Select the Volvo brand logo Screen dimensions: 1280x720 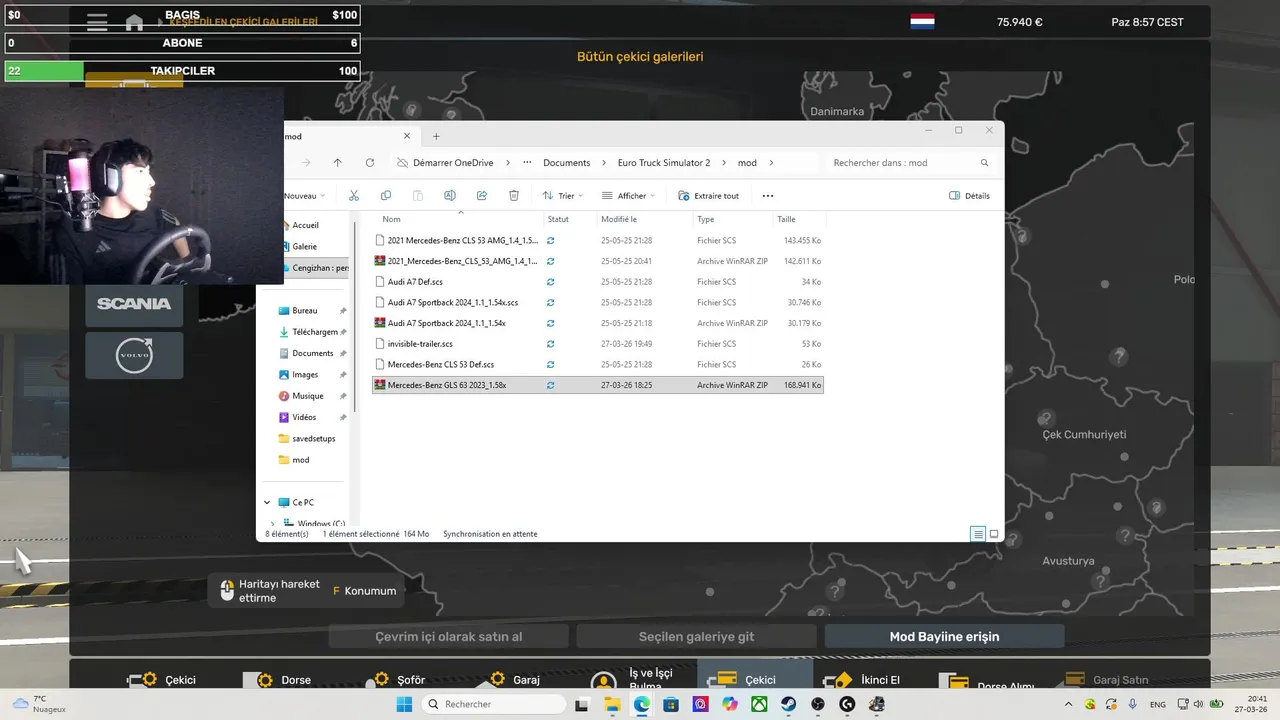[x=134, y=355]
